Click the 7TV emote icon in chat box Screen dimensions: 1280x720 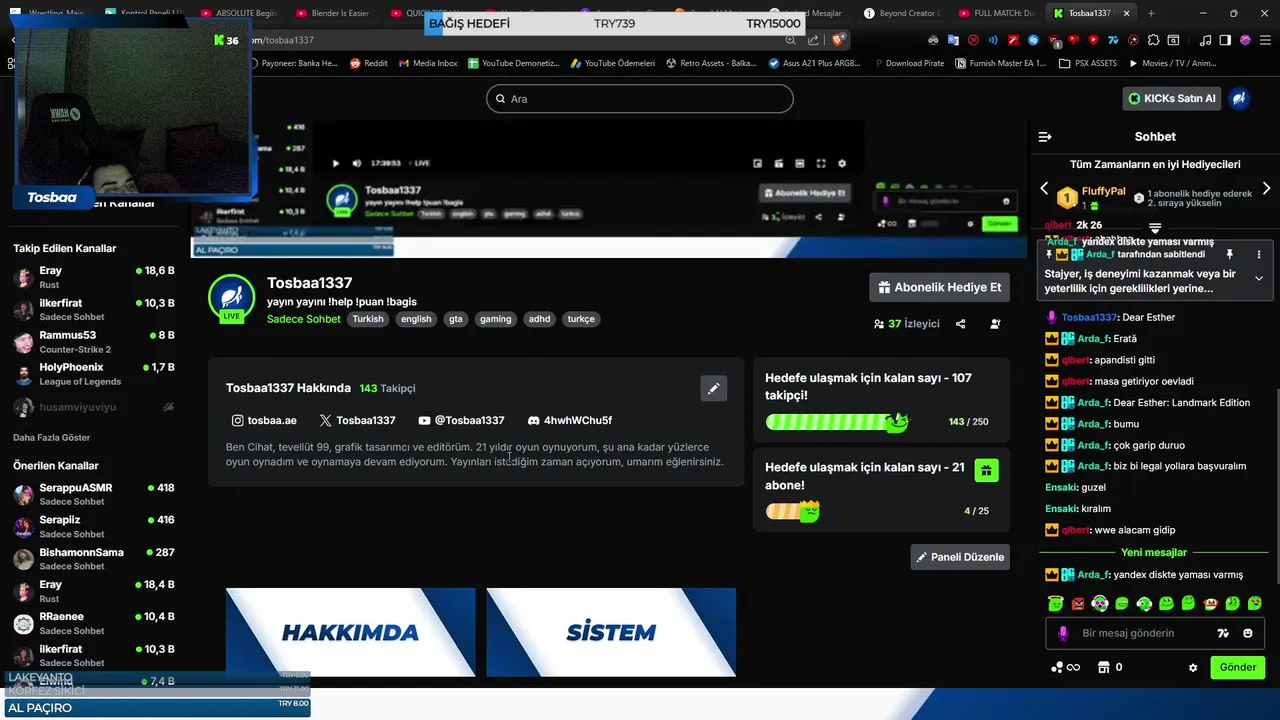tap(1223, 633)
